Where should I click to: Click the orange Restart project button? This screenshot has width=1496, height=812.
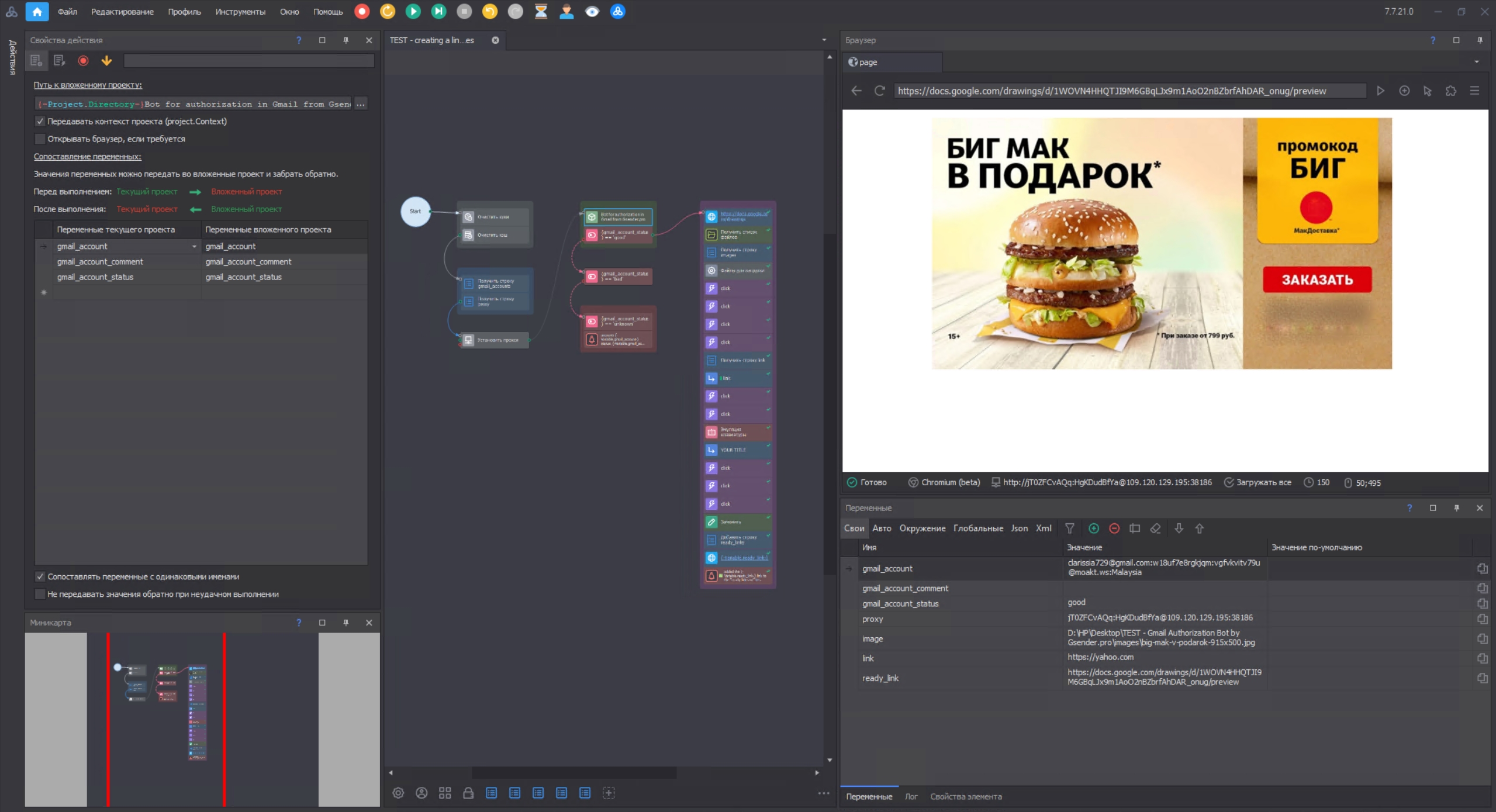[x=388, y=12]
